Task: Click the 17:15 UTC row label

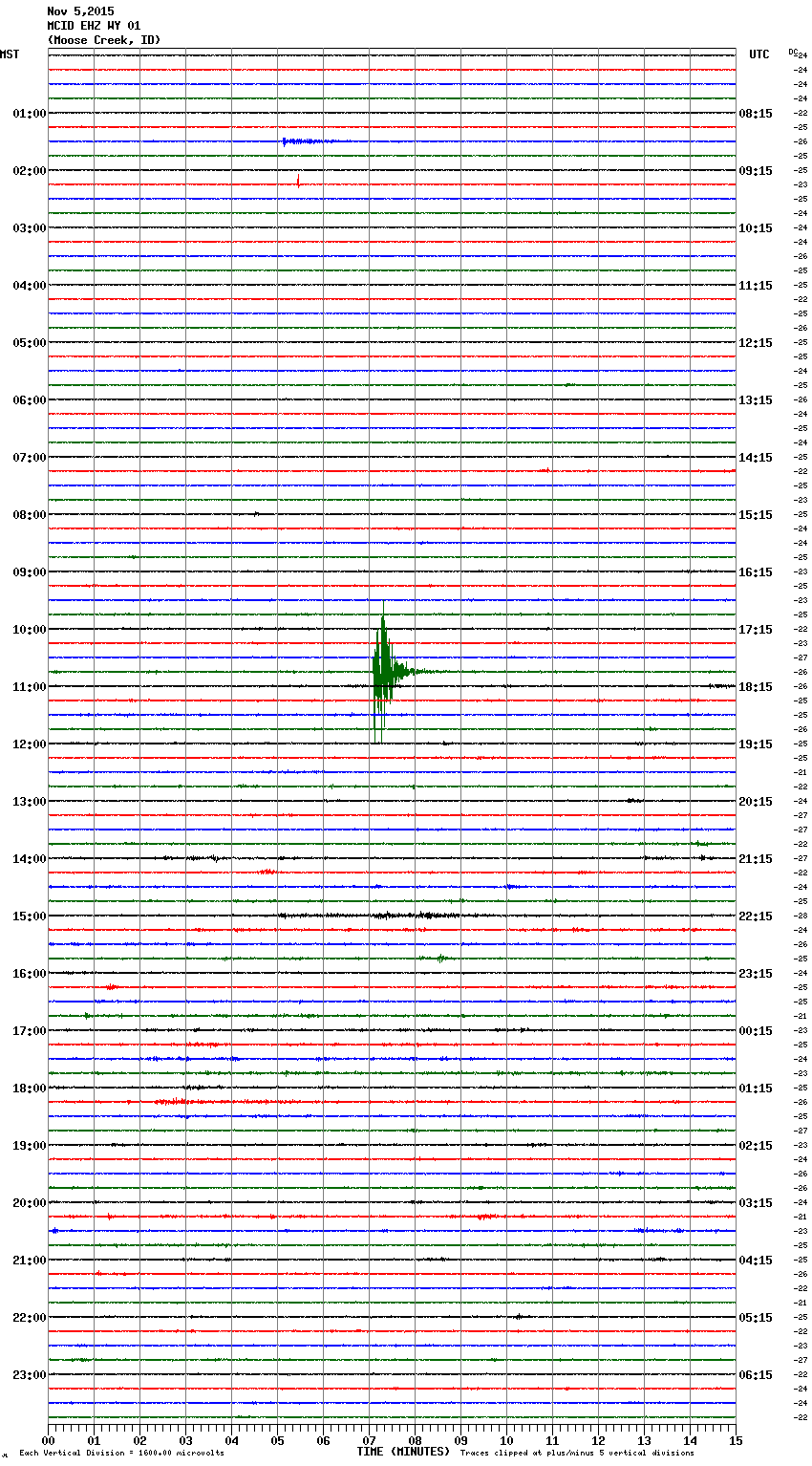Action: click(756, 629)
